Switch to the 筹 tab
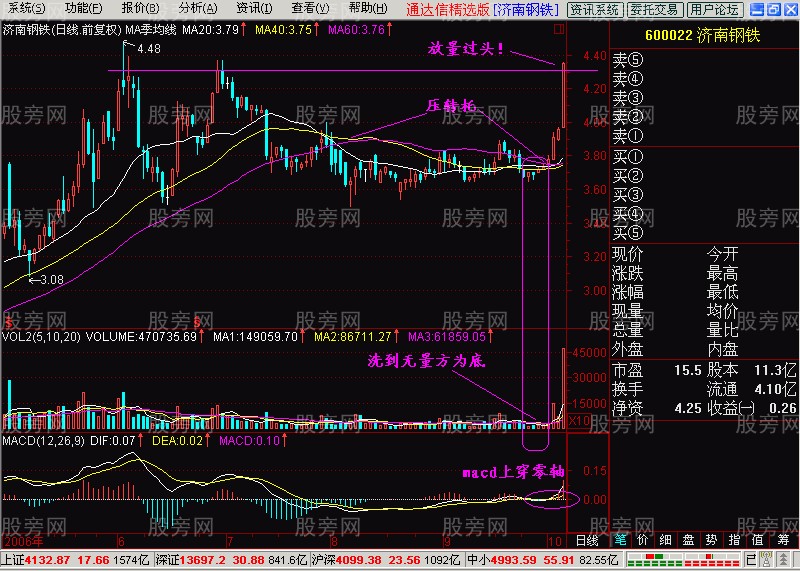This screenshot has height=571, width=800. click(783, 540)
